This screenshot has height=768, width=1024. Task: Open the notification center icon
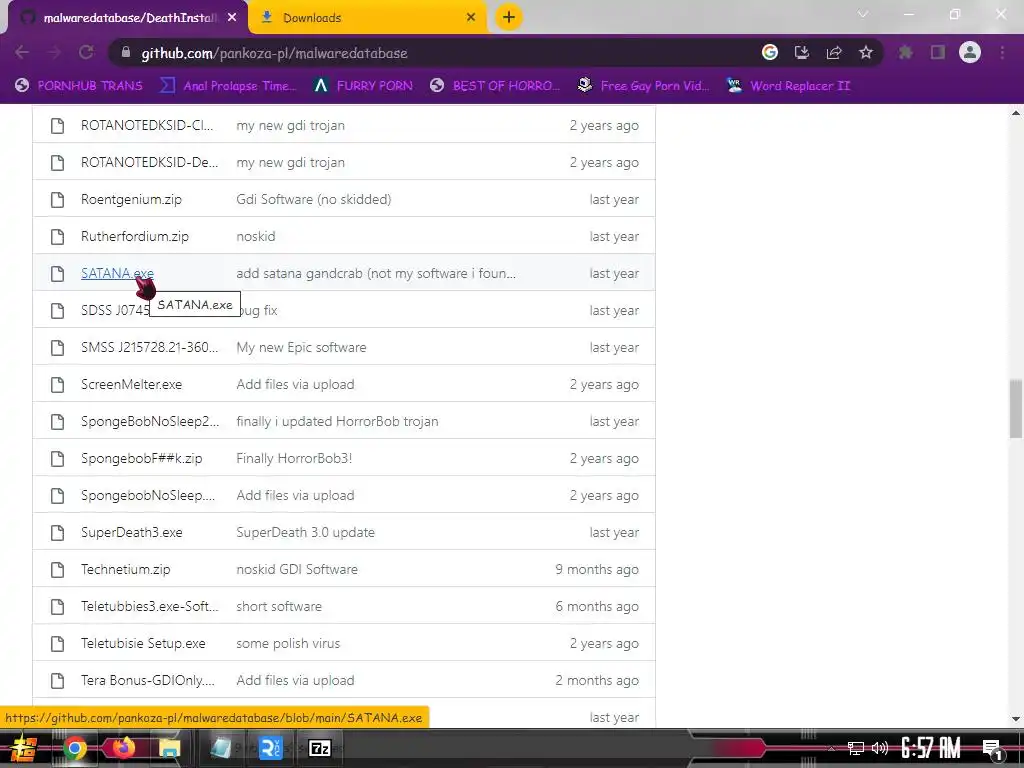pyautogui.click(x=992, y=749)
